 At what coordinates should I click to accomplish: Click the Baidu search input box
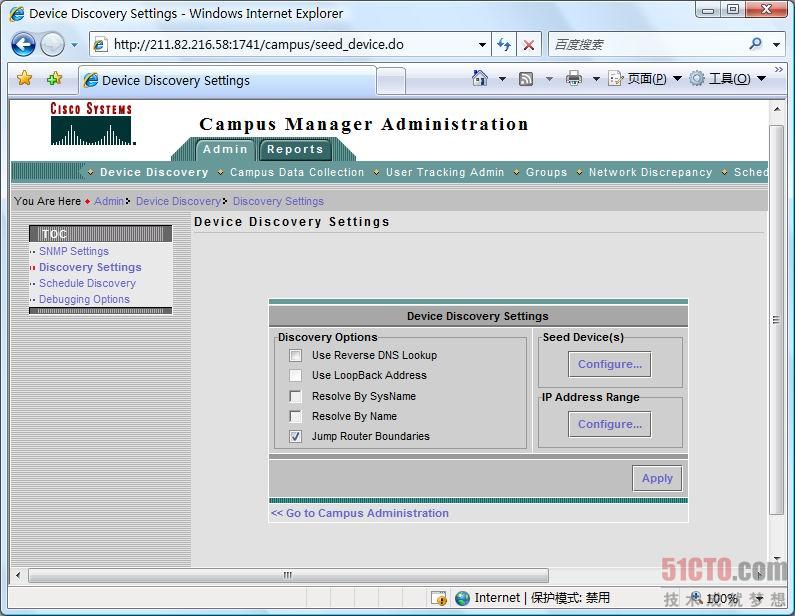(646, 45)
